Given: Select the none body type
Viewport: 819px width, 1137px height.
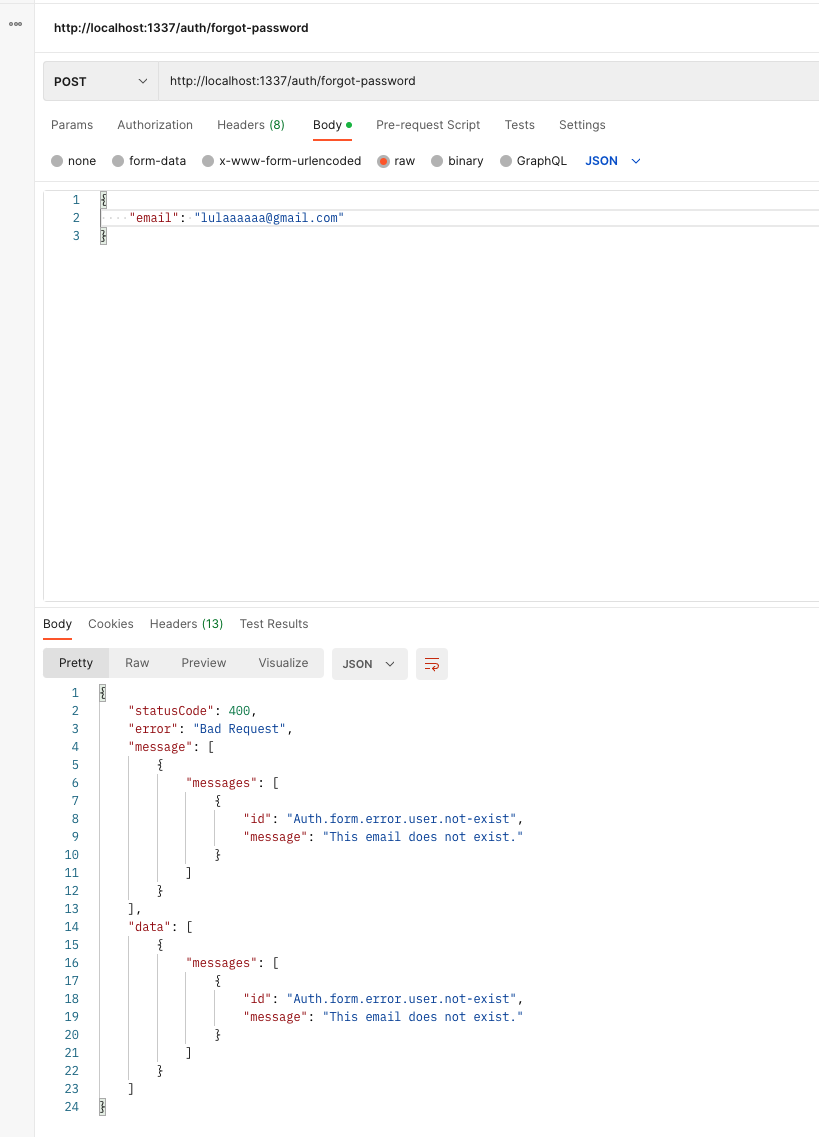Looking at the screenshot, I should click(x=73, y=161).
